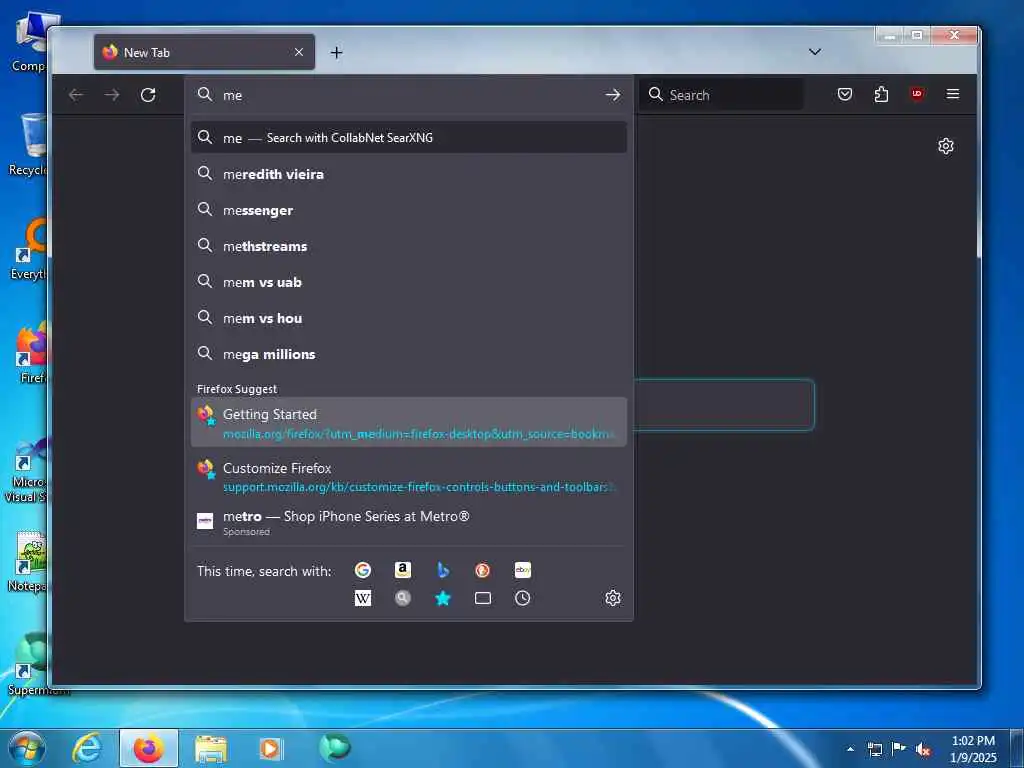Screen dimensions: 1024x768
Task: Go back using the back arrow
Action: [x=76, y=95]
